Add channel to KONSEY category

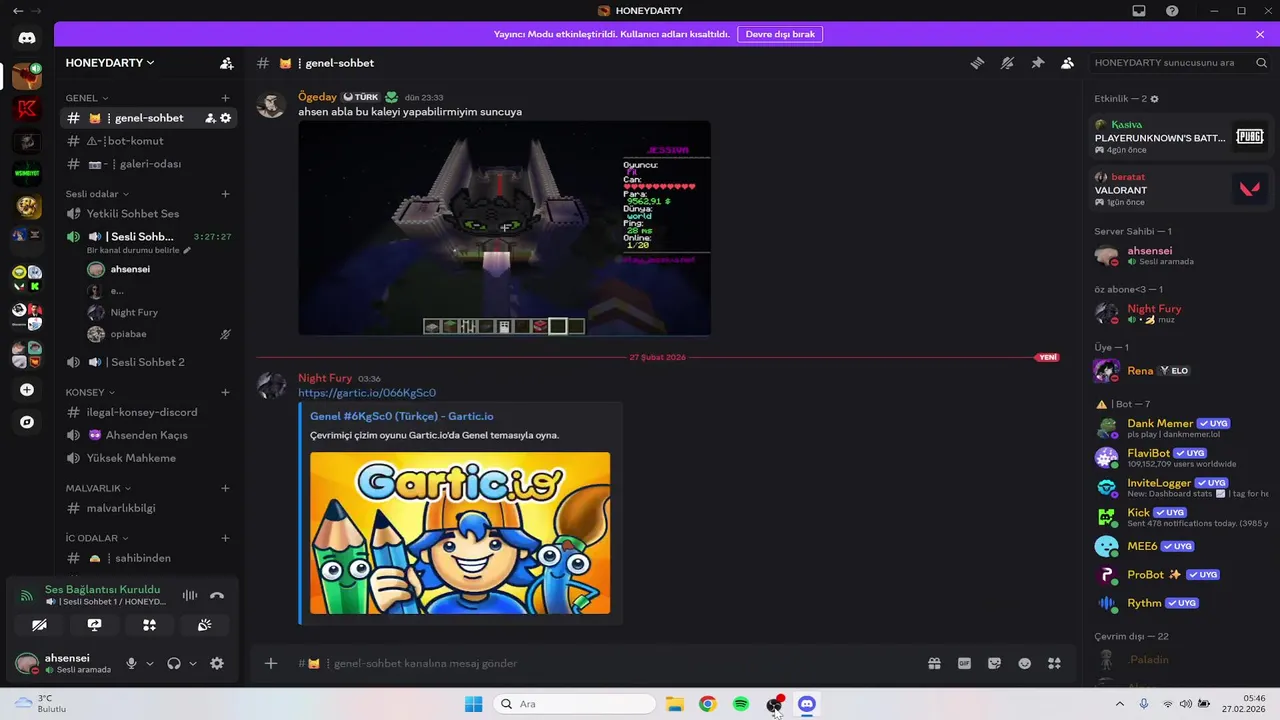[x=225, y=392]
